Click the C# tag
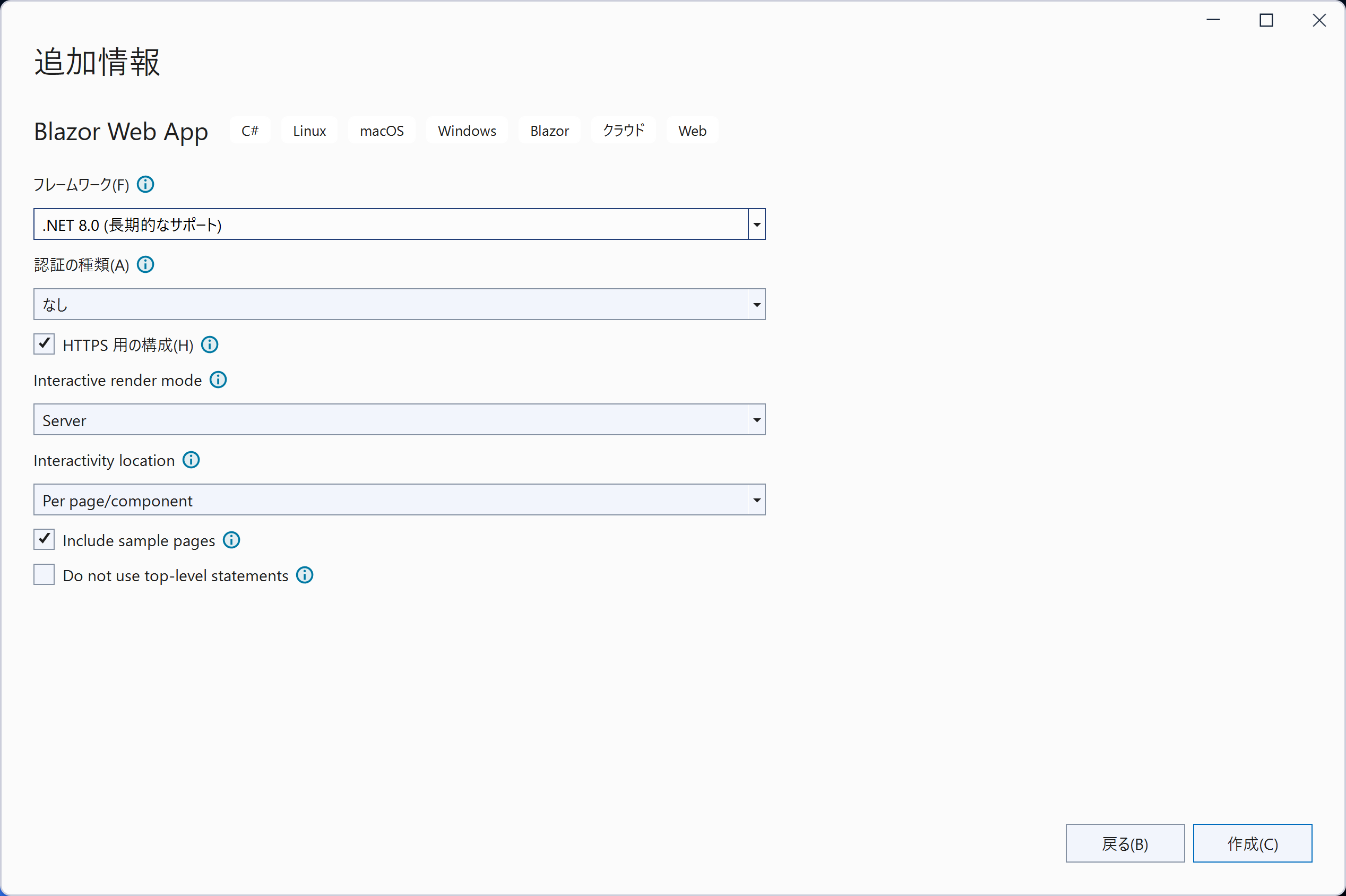 click(250, 131)
